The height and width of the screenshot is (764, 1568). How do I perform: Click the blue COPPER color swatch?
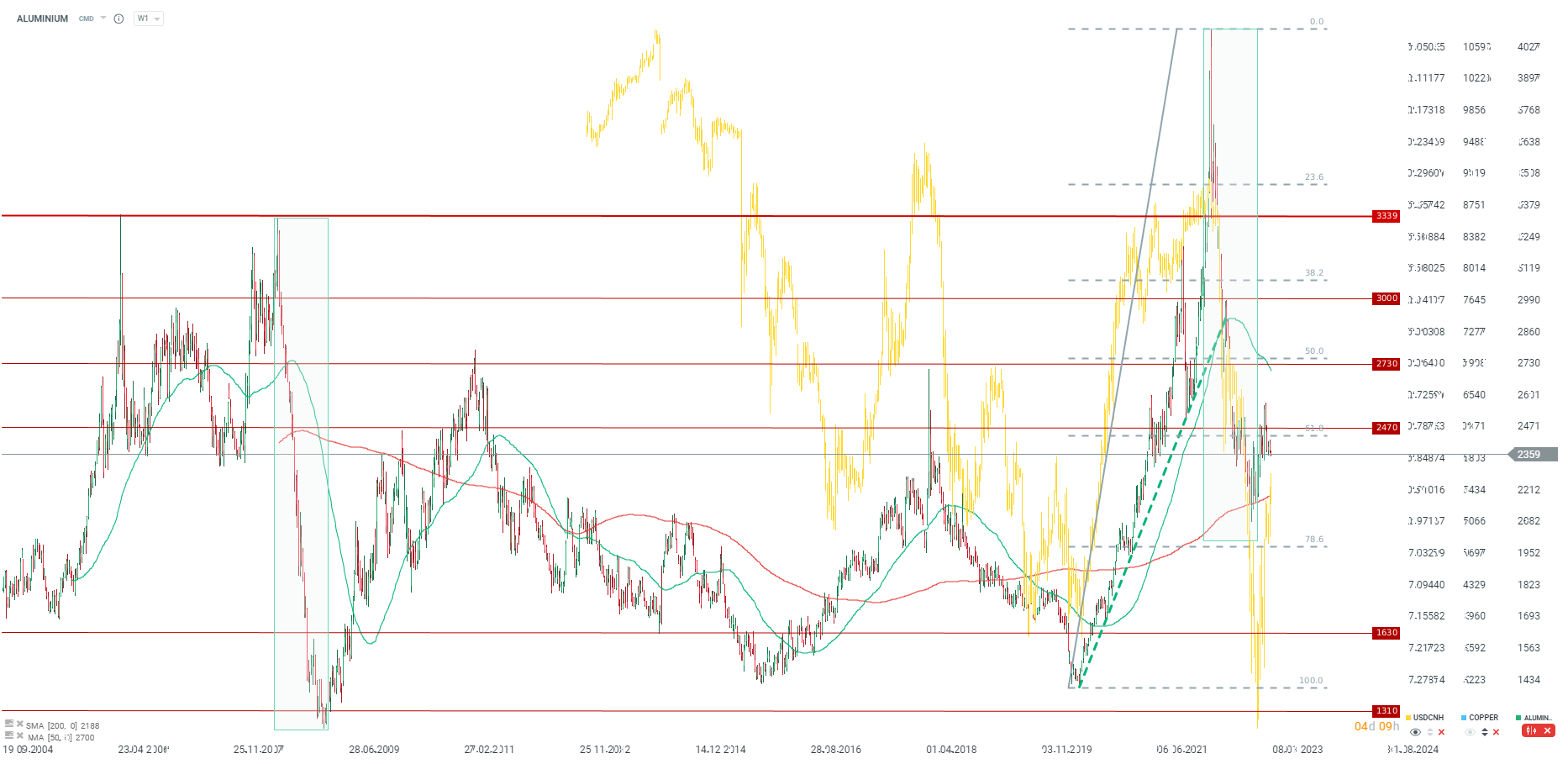tap(1464, 718)
